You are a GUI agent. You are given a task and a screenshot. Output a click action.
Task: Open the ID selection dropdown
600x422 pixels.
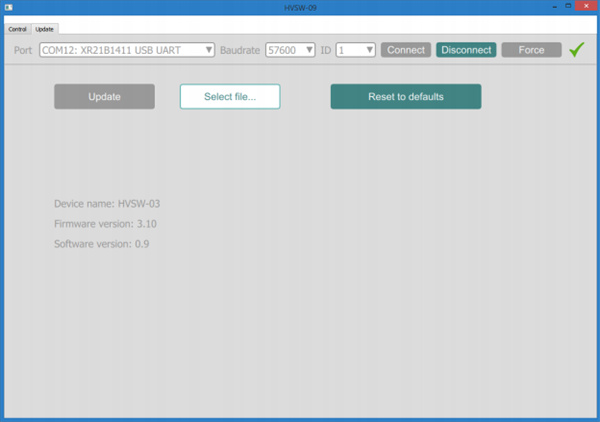pos(355,49)
